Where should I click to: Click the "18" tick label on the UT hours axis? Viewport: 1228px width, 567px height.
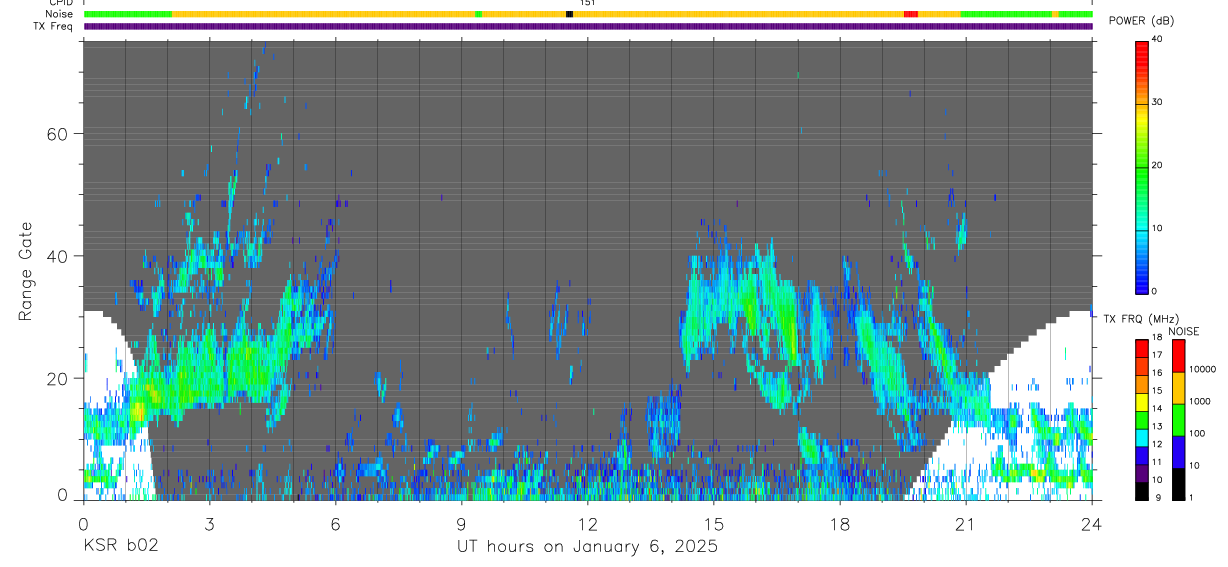coord(840,524)
